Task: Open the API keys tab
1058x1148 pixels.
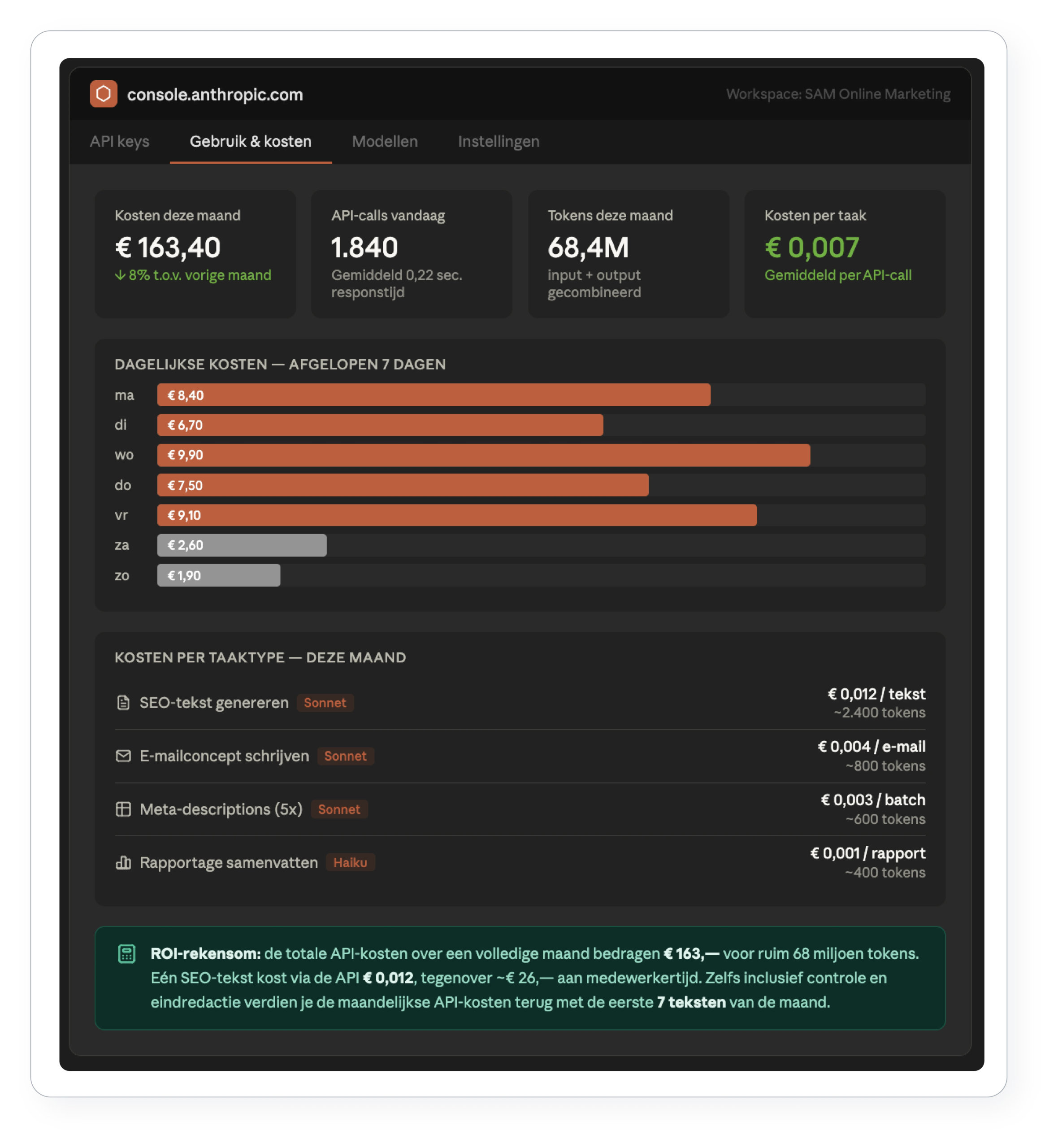Action: pos(120,141)
